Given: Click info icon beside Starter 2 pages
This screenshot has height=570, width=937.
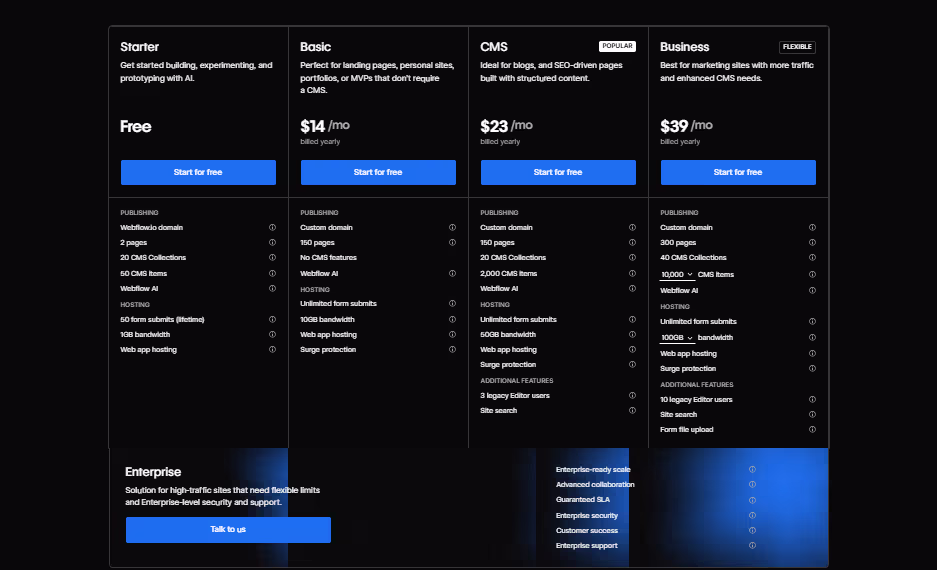Looking at the screenshot, I should [x=272, y=243].
